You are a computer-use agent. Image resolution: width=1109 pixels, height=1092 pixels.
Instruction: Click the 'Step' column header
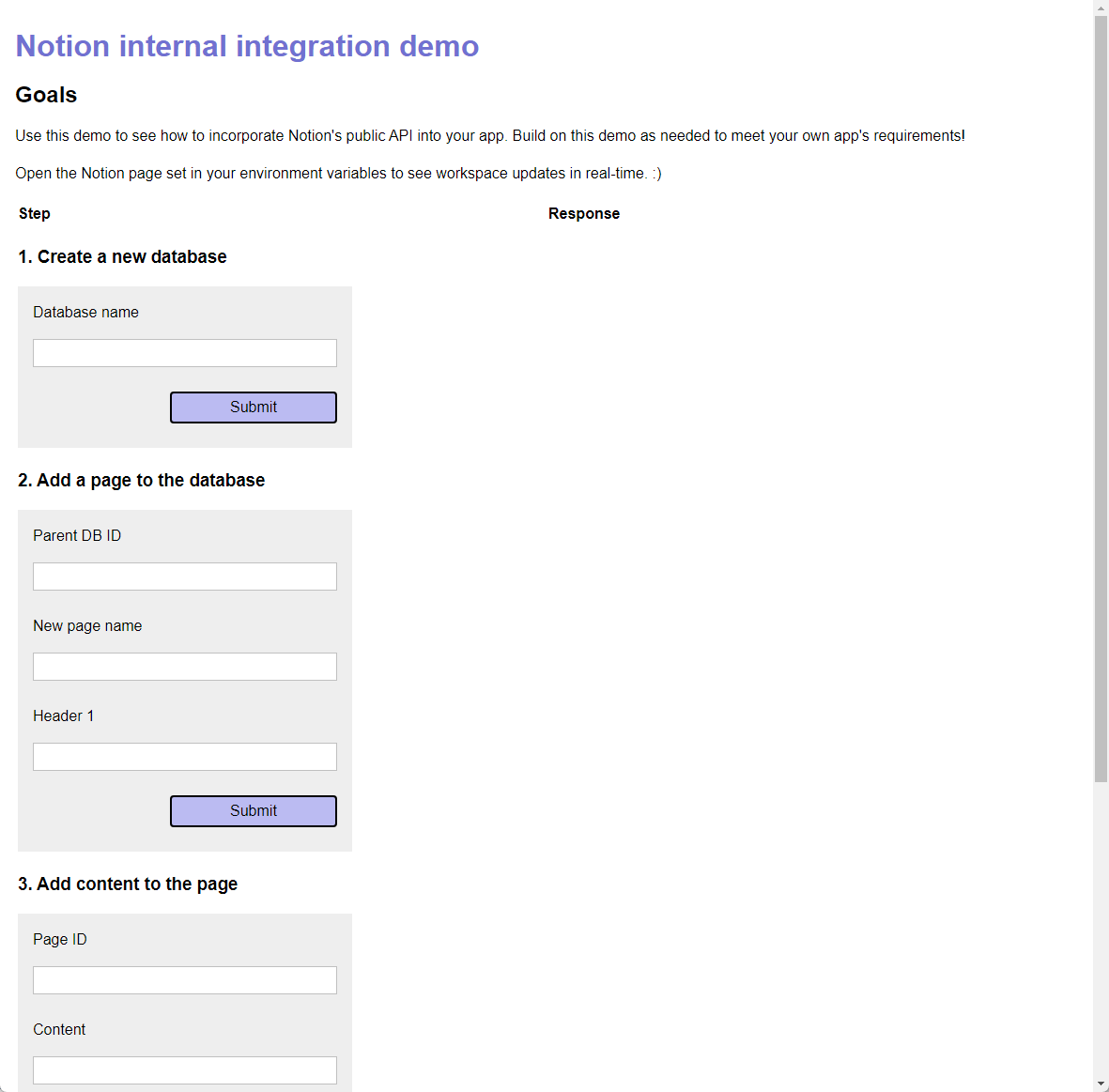(35, 214)
